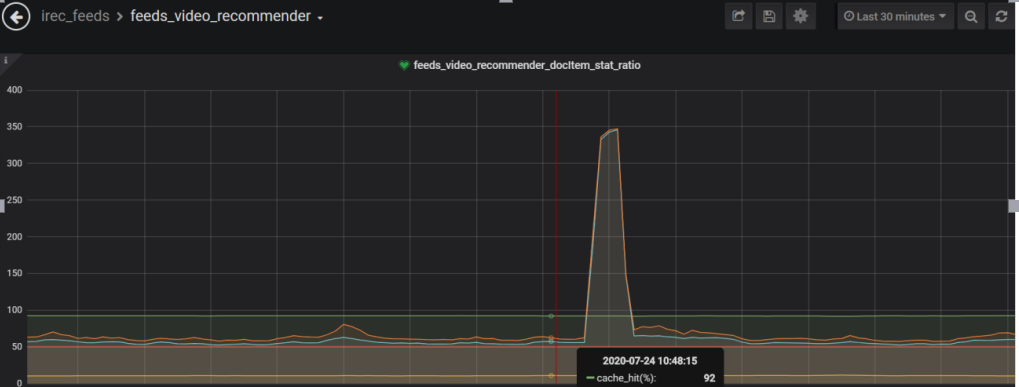The image size is (1019, 387).
Task: Open the share dashboard icon
Action: pyautogui.click(x=738, y=16)
